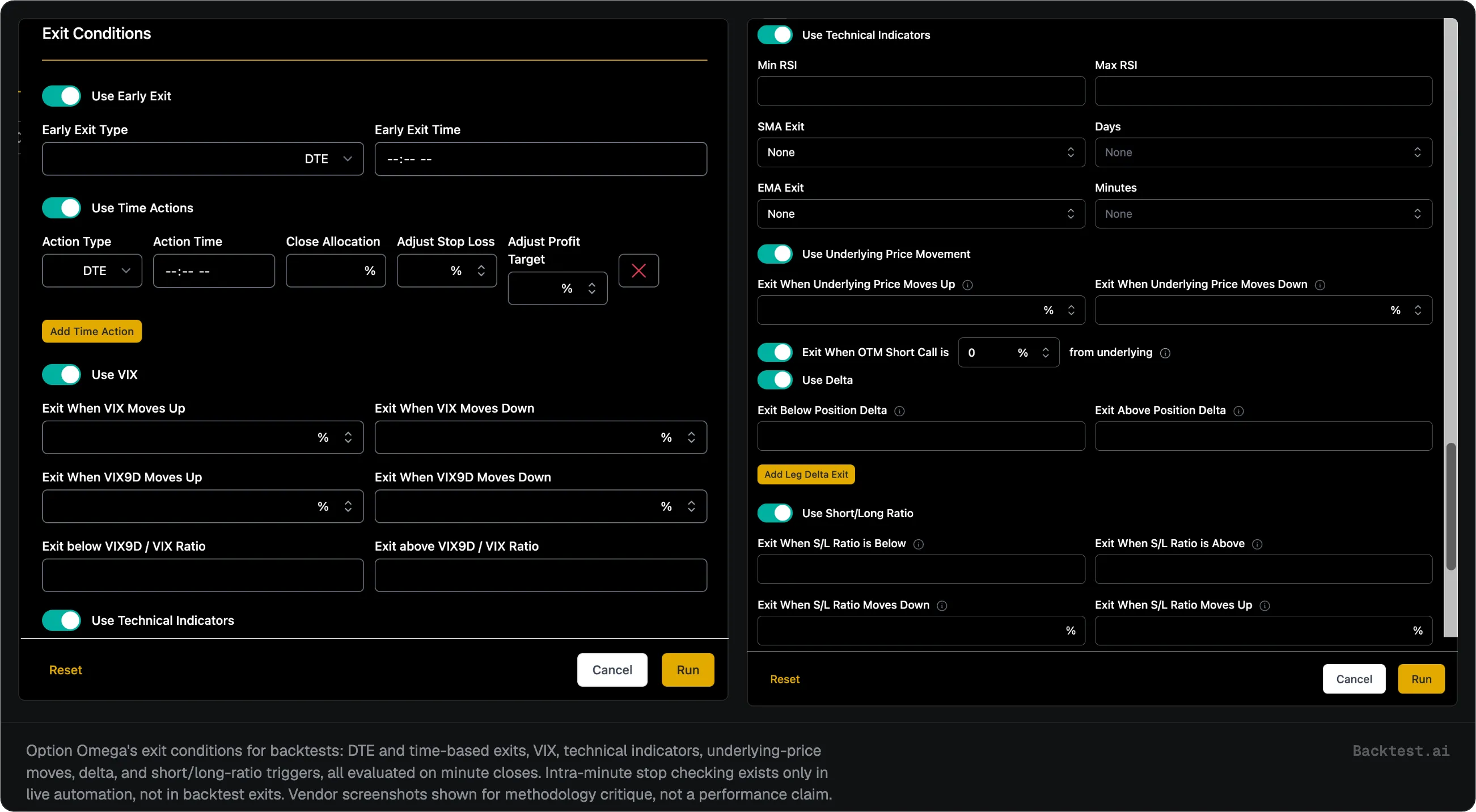The width and height of the screenshot is (1476, 812).
Task: Adjust Stop Loss stepper arrows
Action: click(x=481, y=270)
